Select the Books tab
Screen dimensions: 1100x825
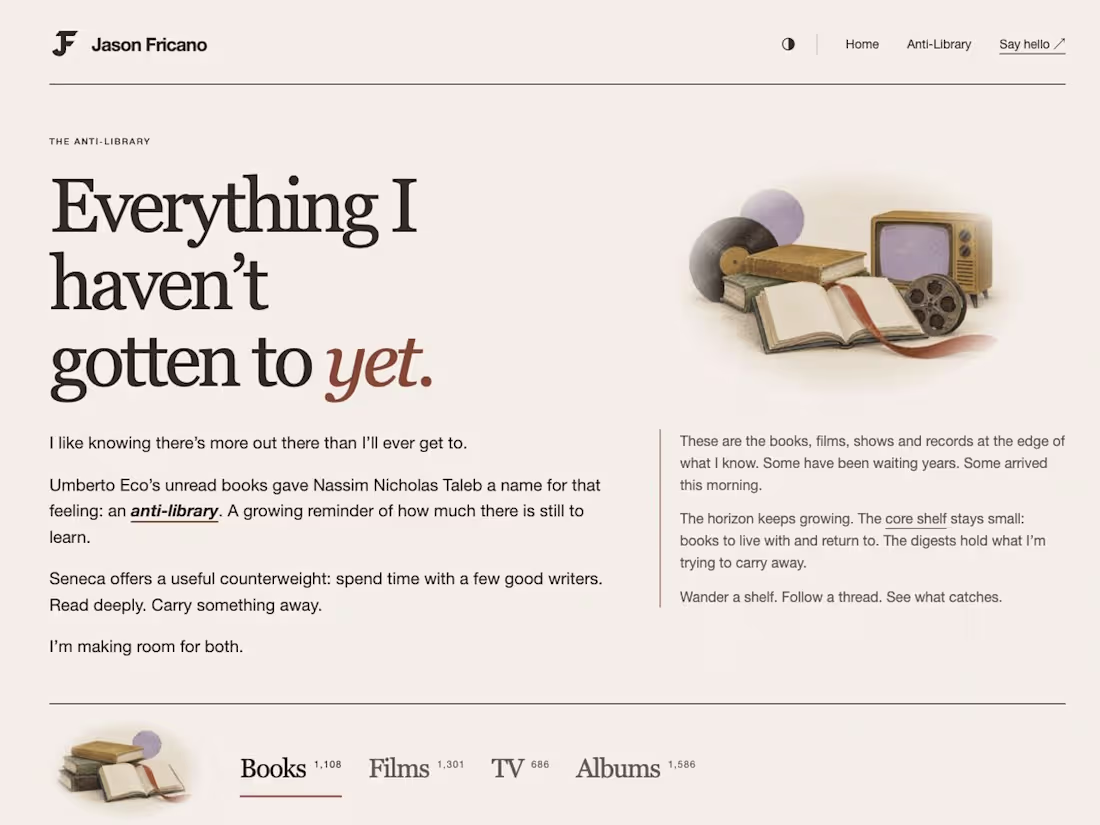click(290, 770)
